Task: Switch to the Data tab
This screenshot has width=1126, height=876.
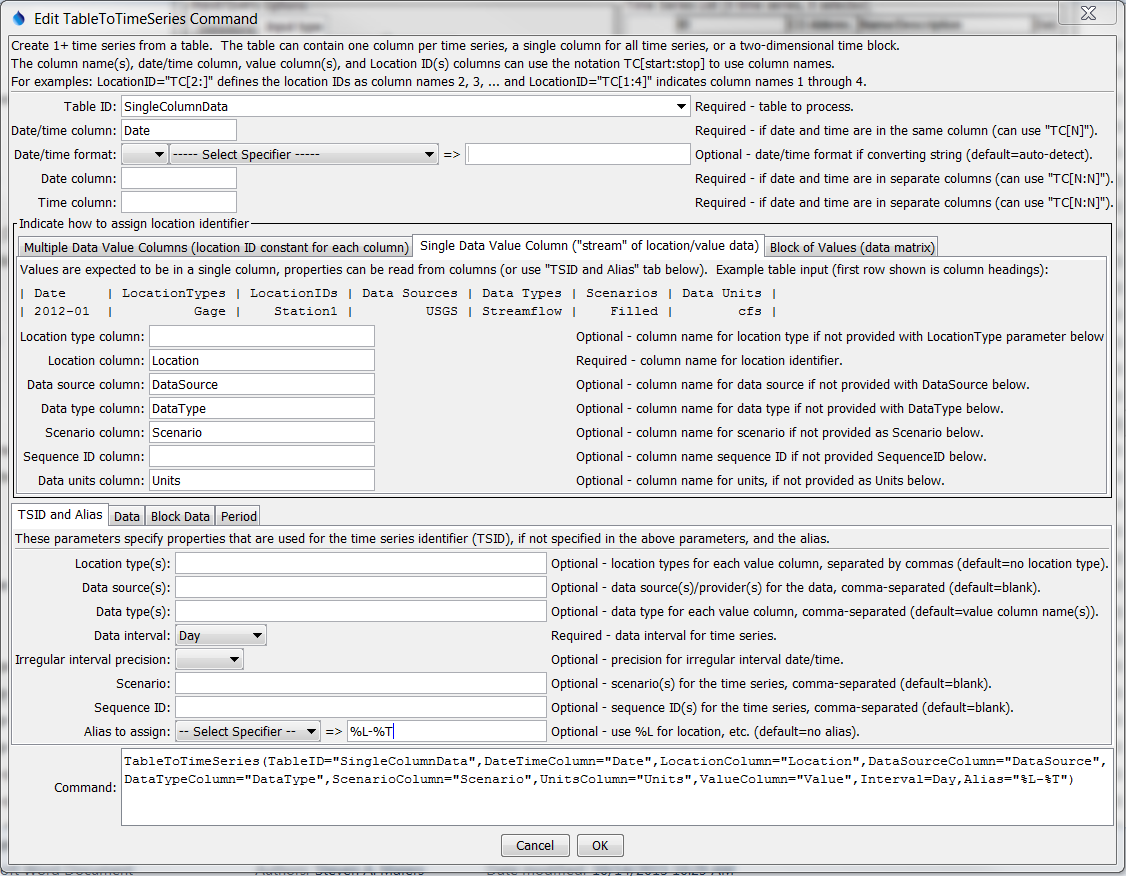Action: (126, 516)
